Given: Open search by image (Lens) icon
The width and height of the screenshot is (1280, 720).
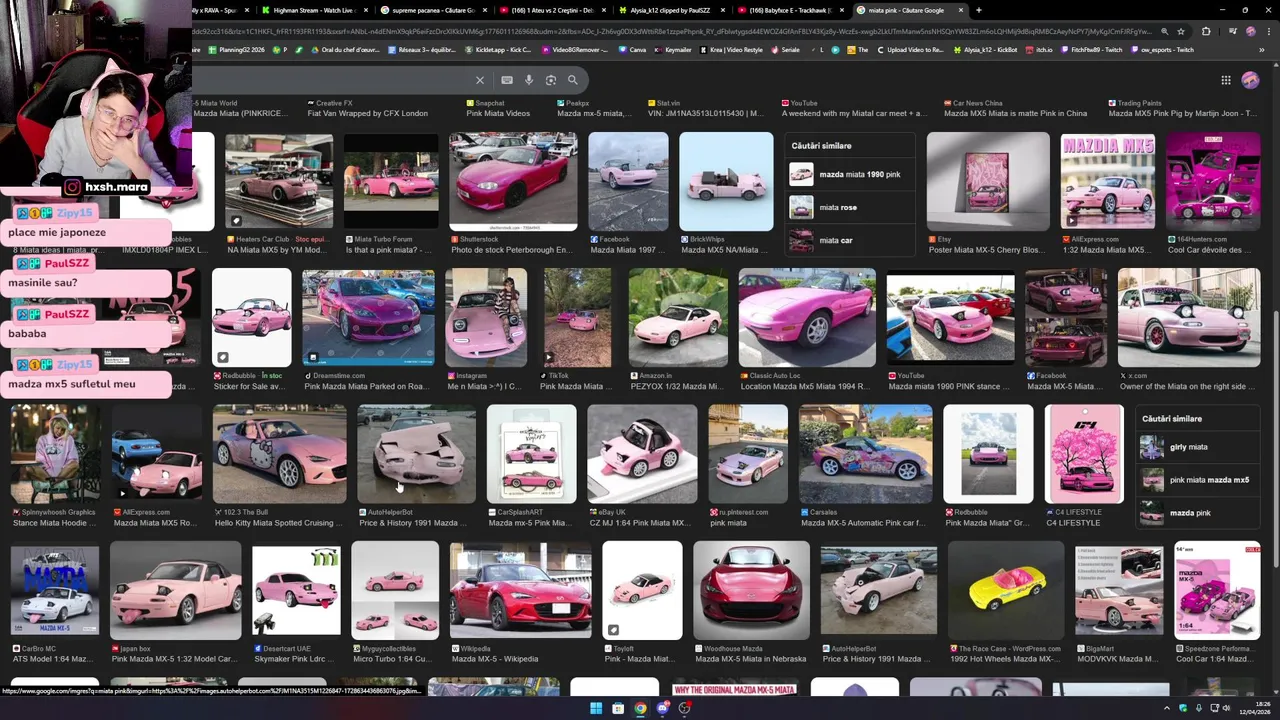Looking at the screenshot, I should 551,80.
